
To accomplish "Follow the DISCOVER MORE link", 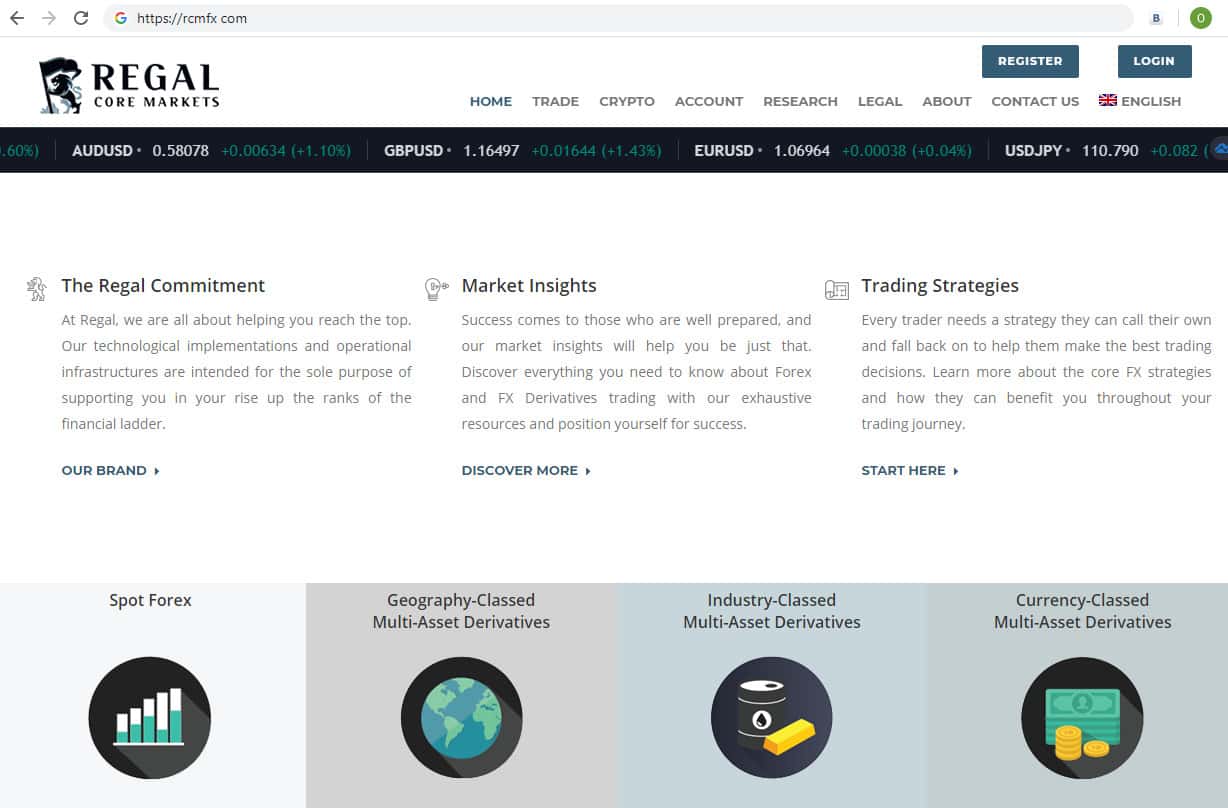I will click(526, 470).
